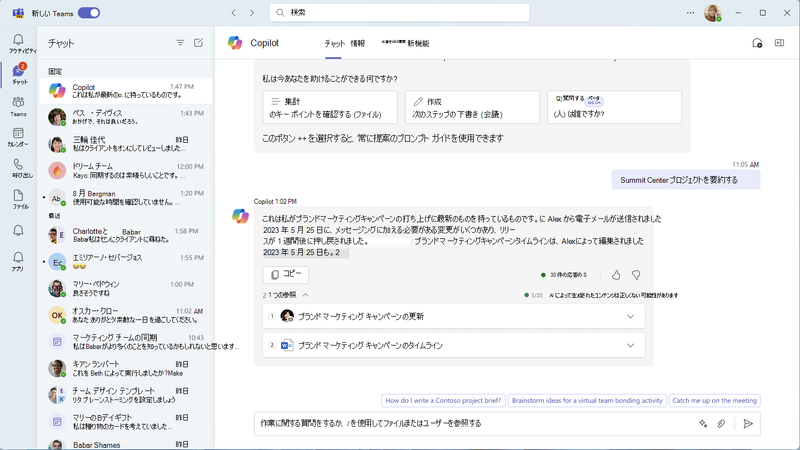Click the Copilot logo in chat header
This screenshot has width=800, height=450.
click(235, 43)
